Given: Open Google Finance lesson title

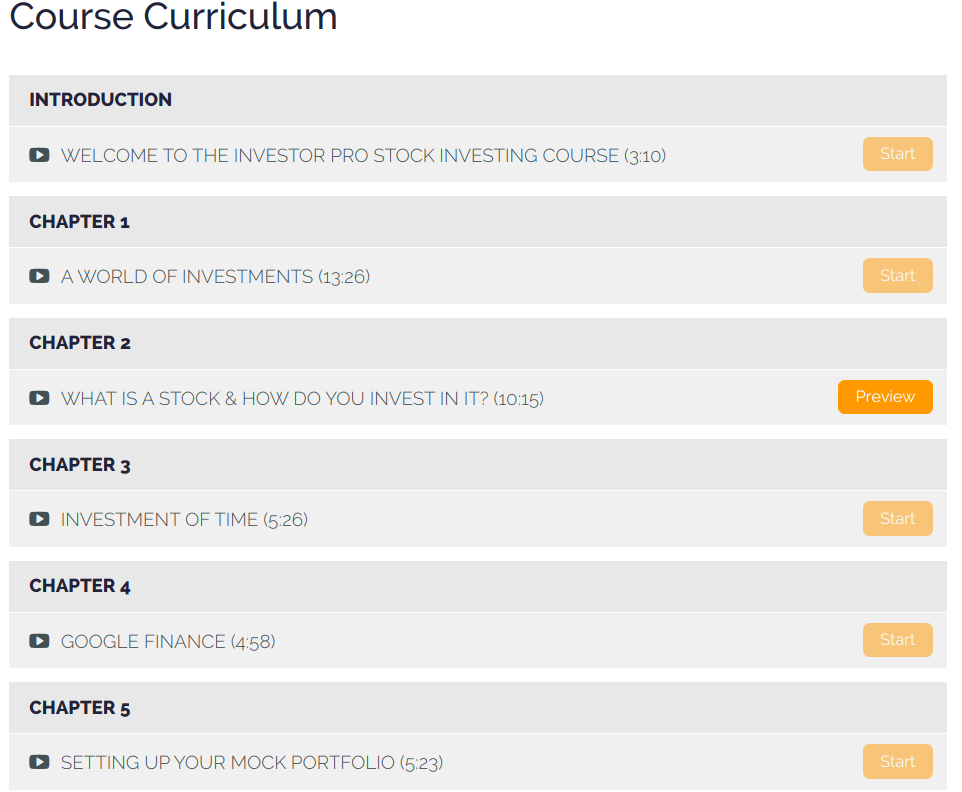Looking at the screenshot, I should 168,641.
